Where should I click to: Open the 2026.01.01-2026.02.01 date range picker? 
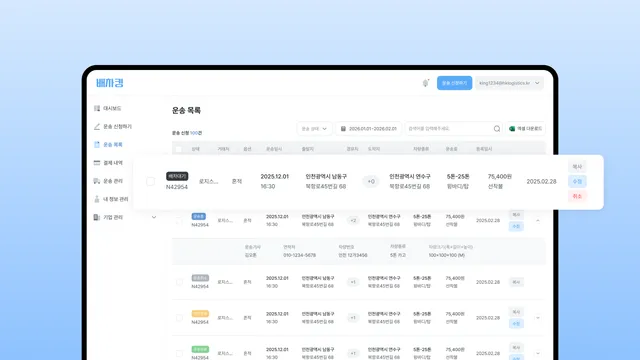pos(368,129)
